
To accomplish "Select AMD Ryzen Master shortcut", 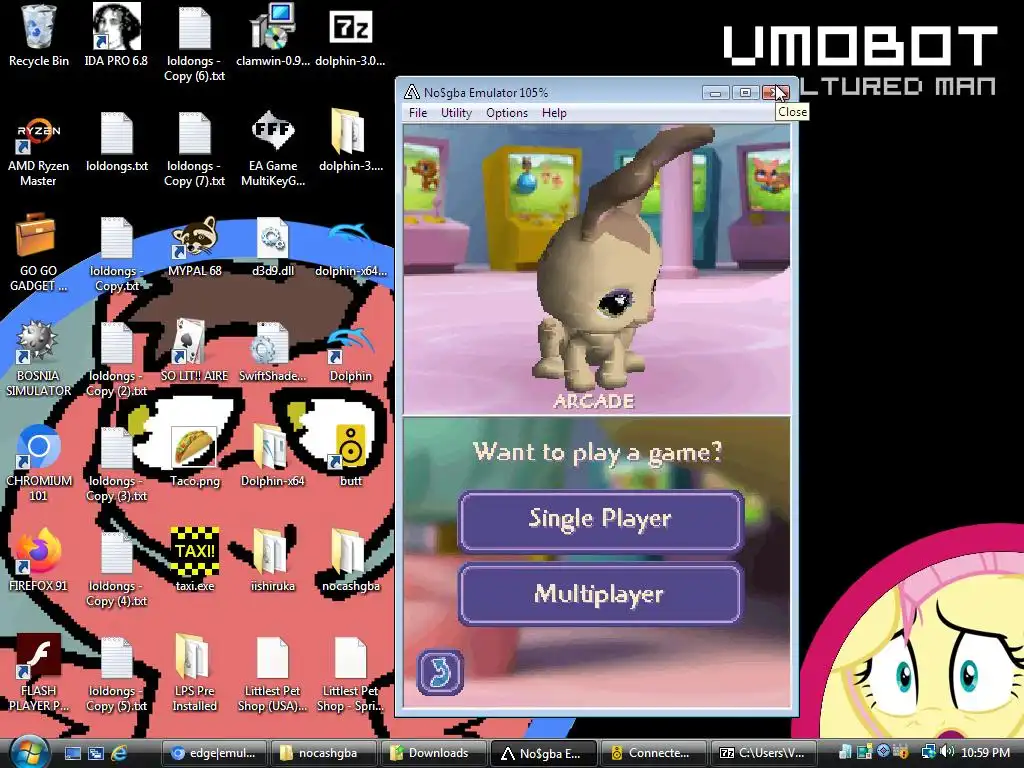I will (39, 150).
